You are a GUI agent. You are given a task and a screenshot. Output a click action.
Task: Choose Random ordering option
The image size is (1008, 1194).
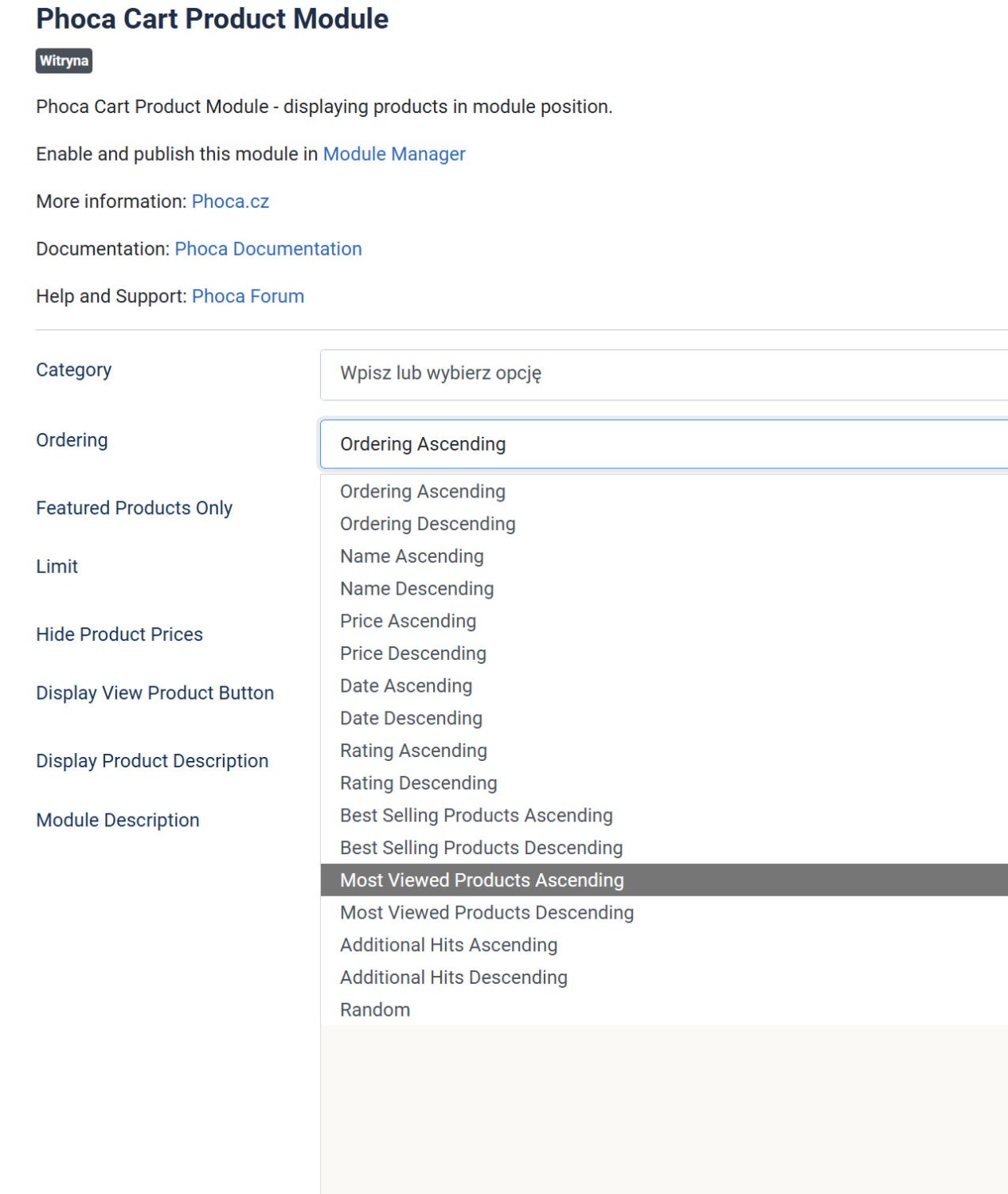tap(375, 1010)
